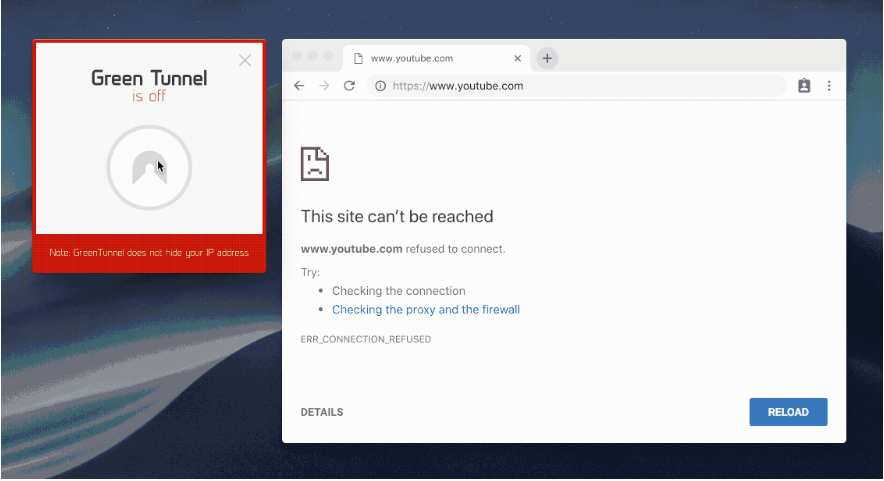The image size is (884, 481).
Task: Click the 'Green Tunnel' title text
Action: click(x=149, y=78)
